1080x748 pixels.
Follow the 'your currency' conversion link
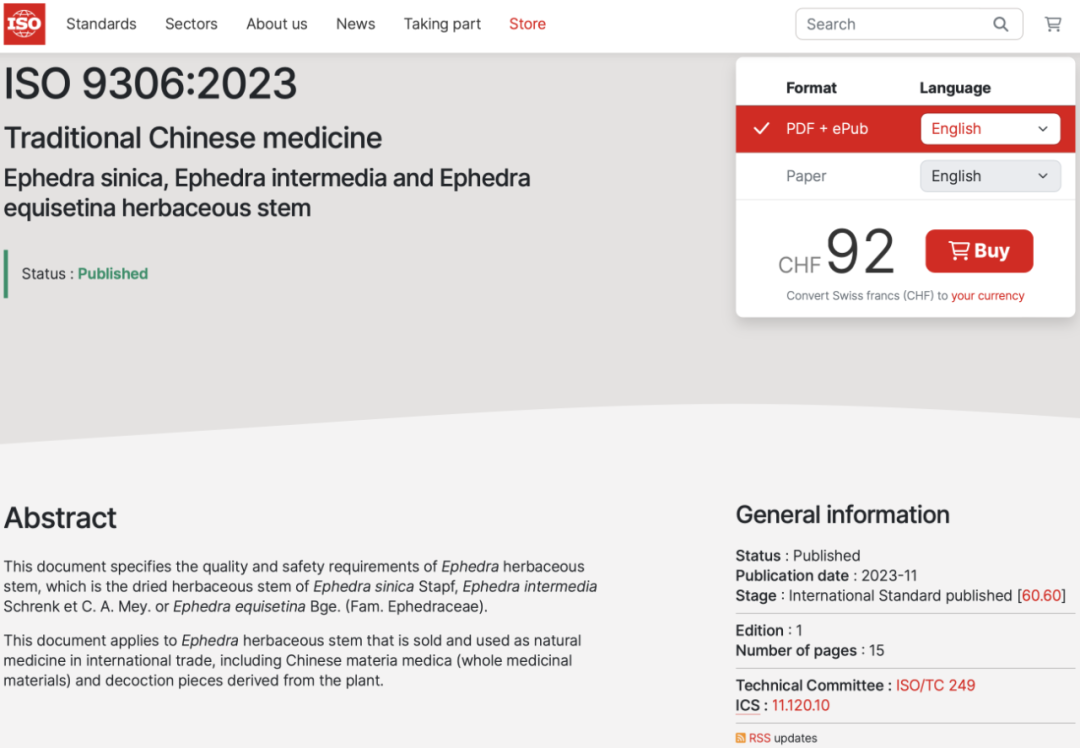click(987, 296)
